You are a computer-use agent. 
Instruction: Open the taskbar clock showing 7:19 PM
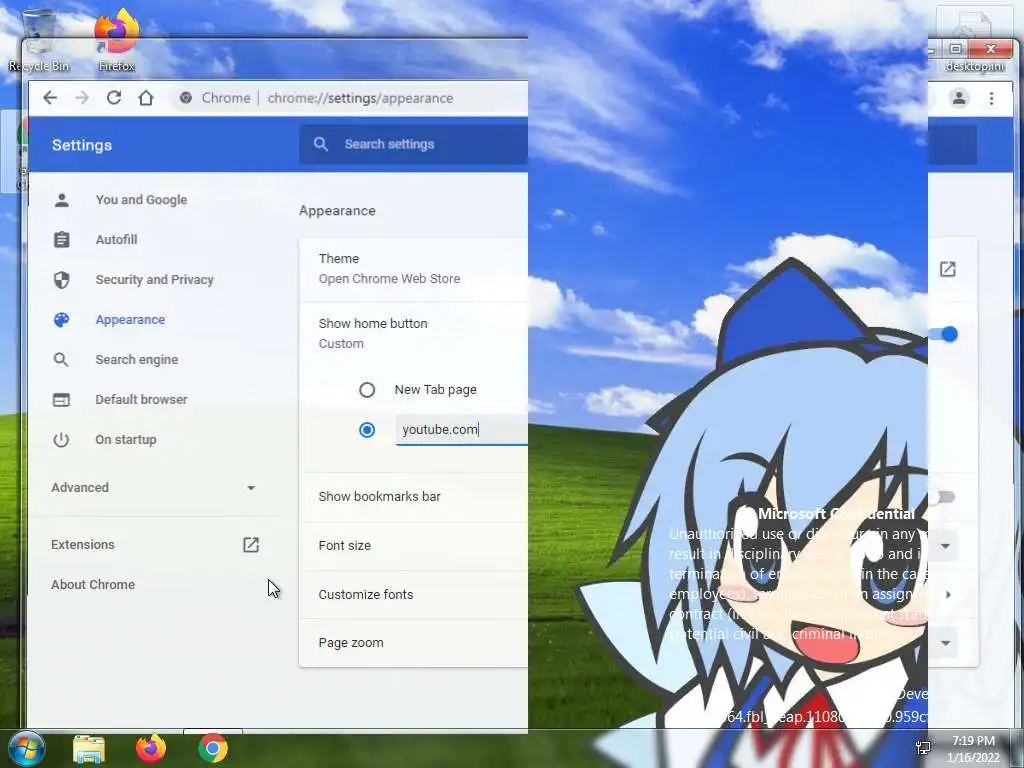[x=973, y=749]
